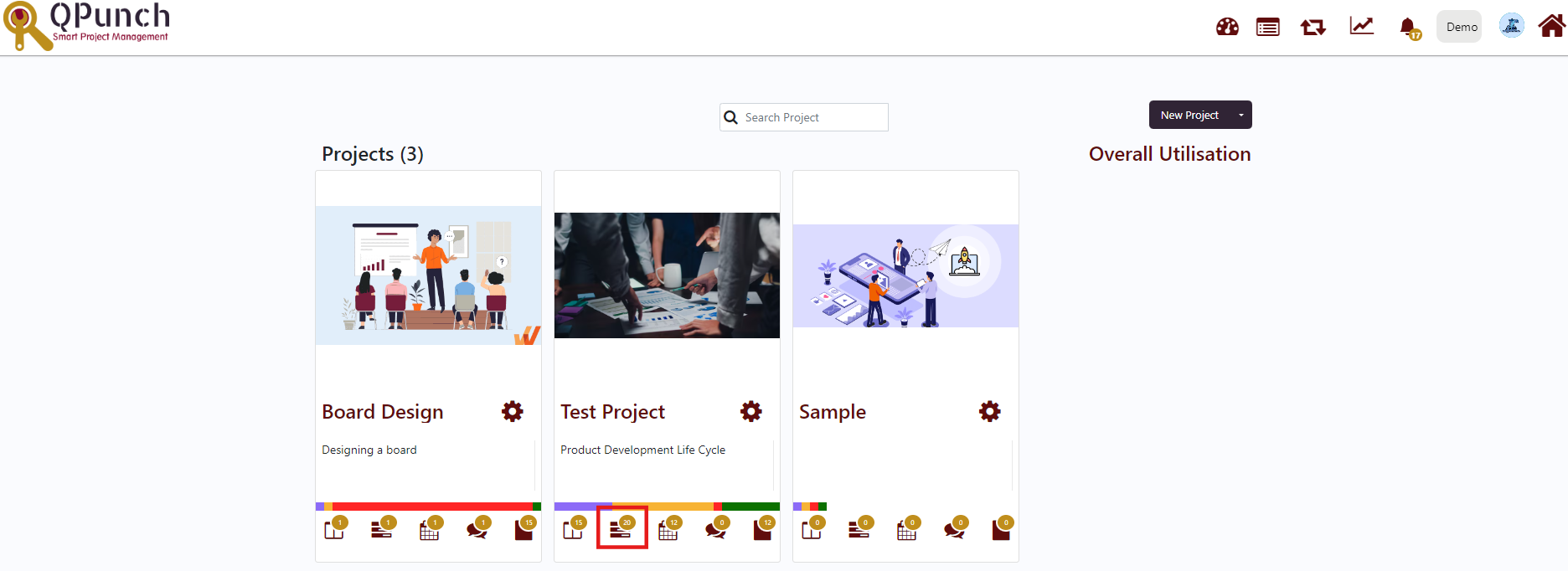Open Test Project task list icon with 20
Screen dimensions: 1568x571
622,527
